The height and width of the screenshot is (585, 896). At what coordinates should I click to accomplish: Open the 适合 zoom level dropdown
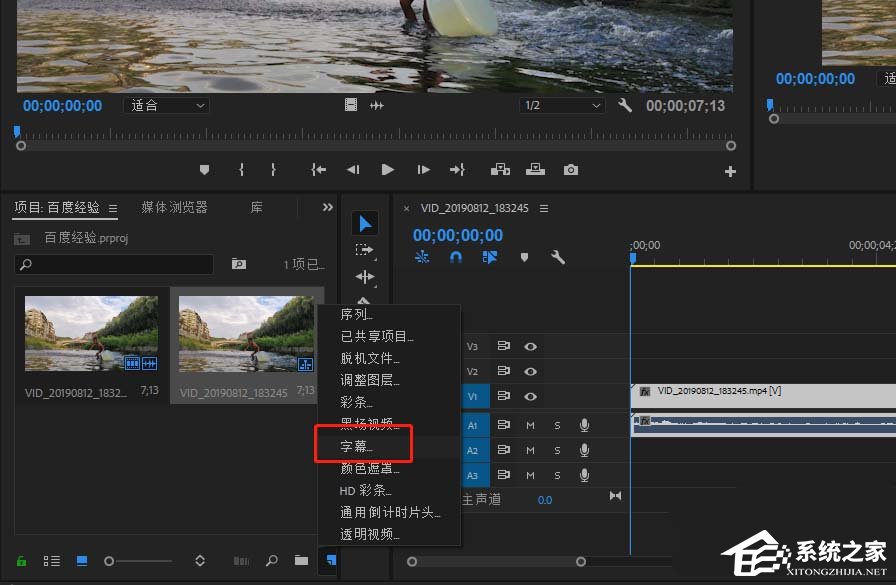(166, 105)
